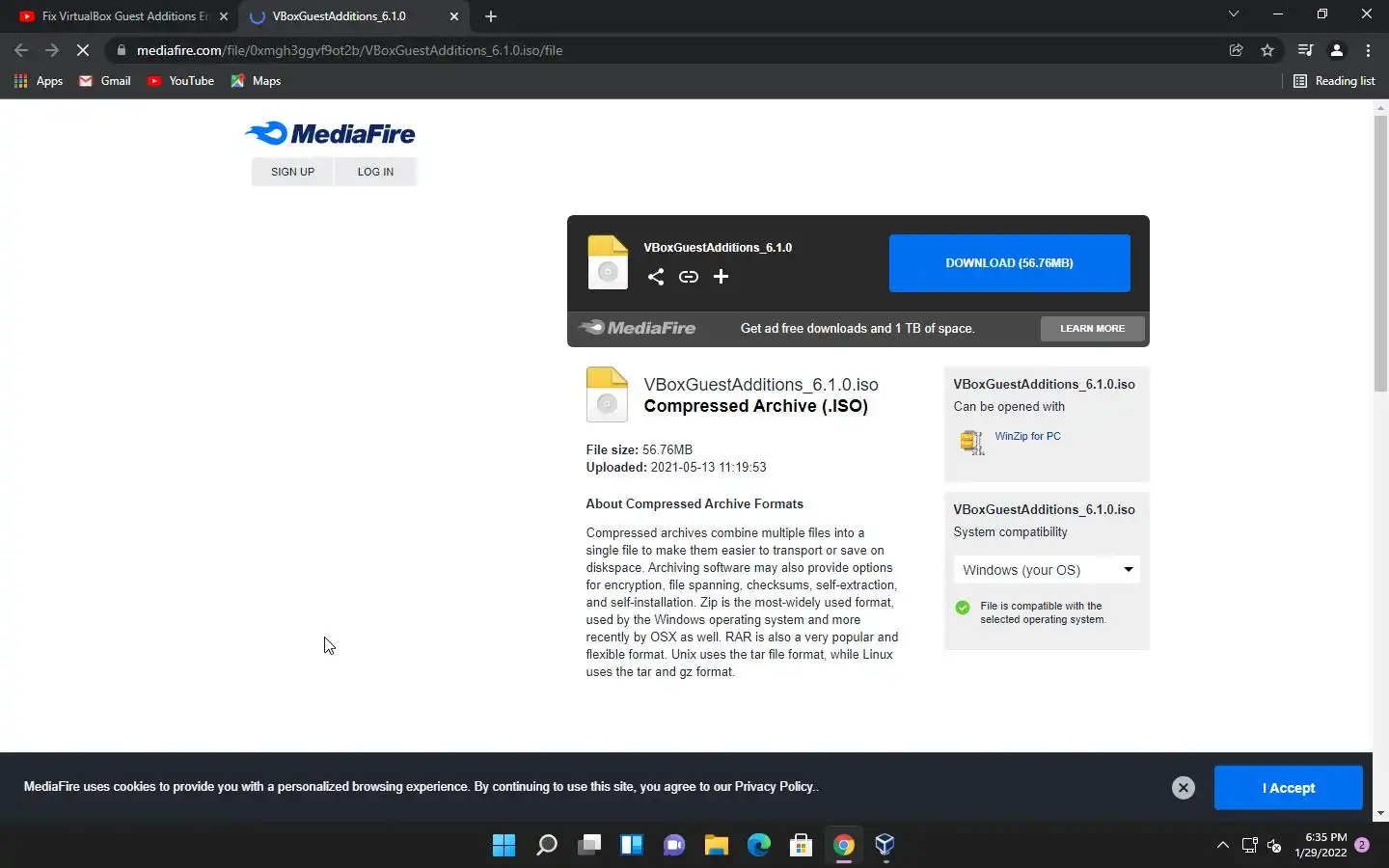
Task: Open the Reading list panel
Action: tap(1334, 81)
